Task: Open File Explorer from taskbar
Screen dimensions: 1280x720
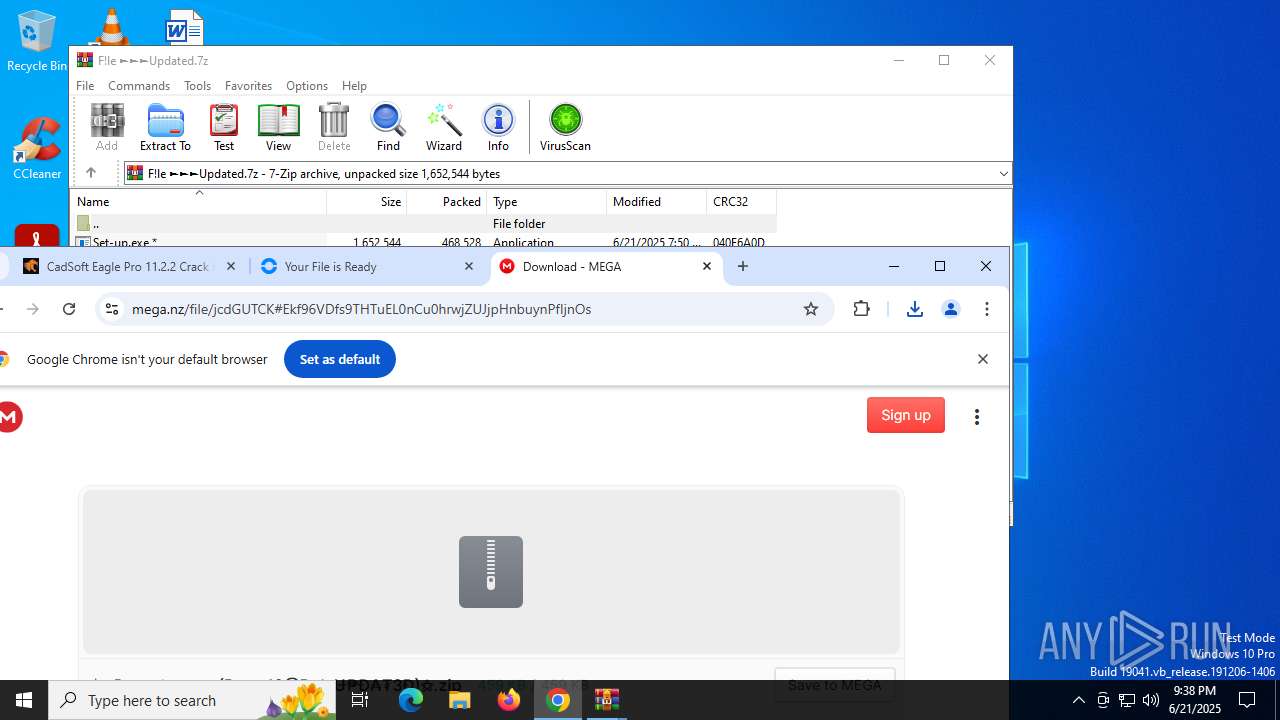Action: [x=460, y=700]
